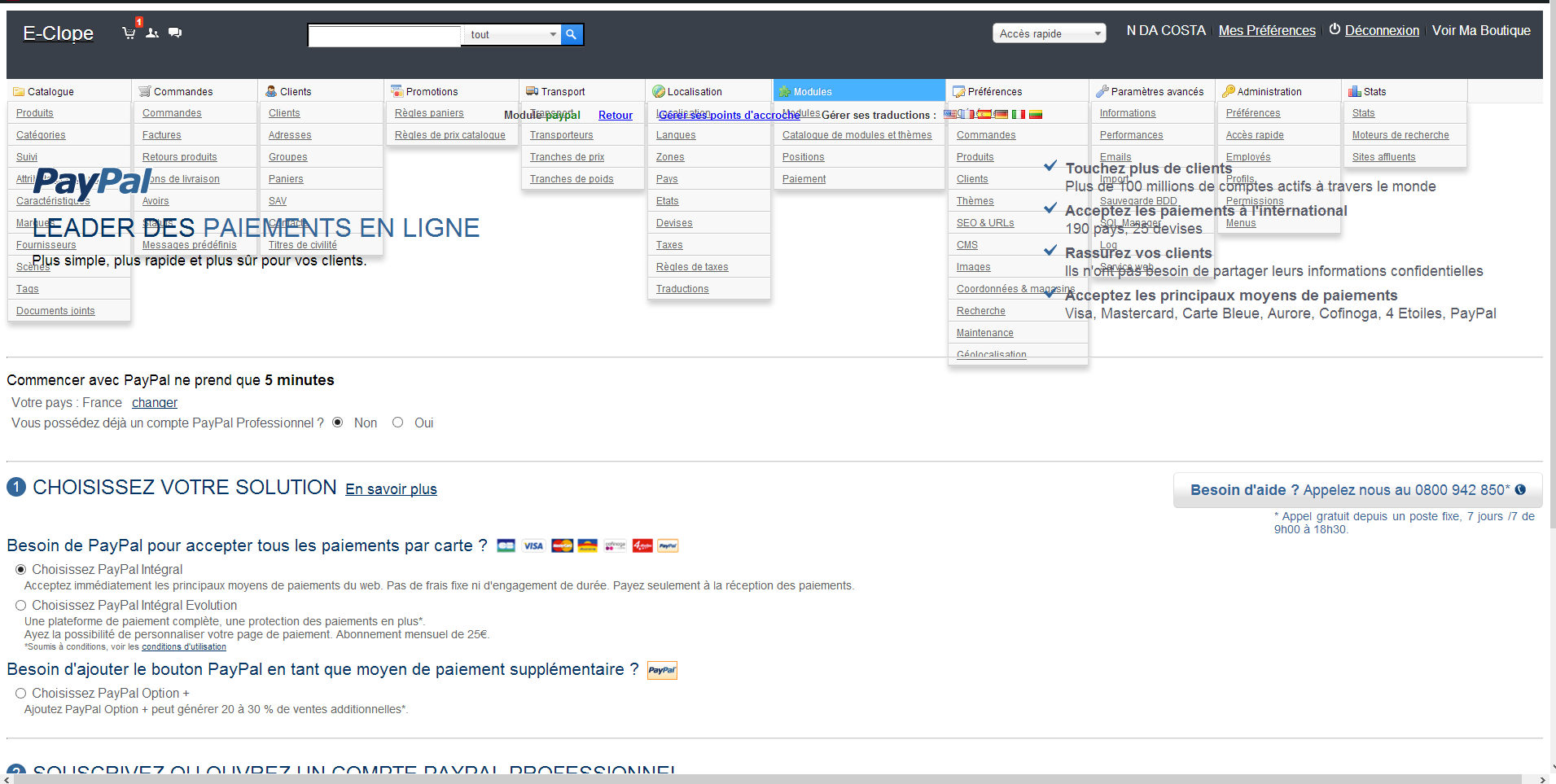Click the Déconnexion link
1556x784 pixels.
(1382, 30)
